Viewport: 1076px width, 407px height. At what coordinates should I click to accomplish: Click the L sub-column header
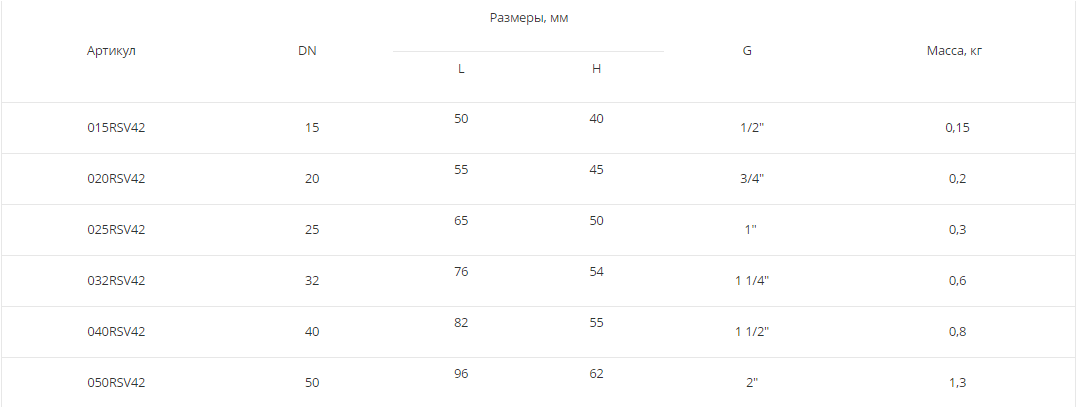tap(461, 69)
